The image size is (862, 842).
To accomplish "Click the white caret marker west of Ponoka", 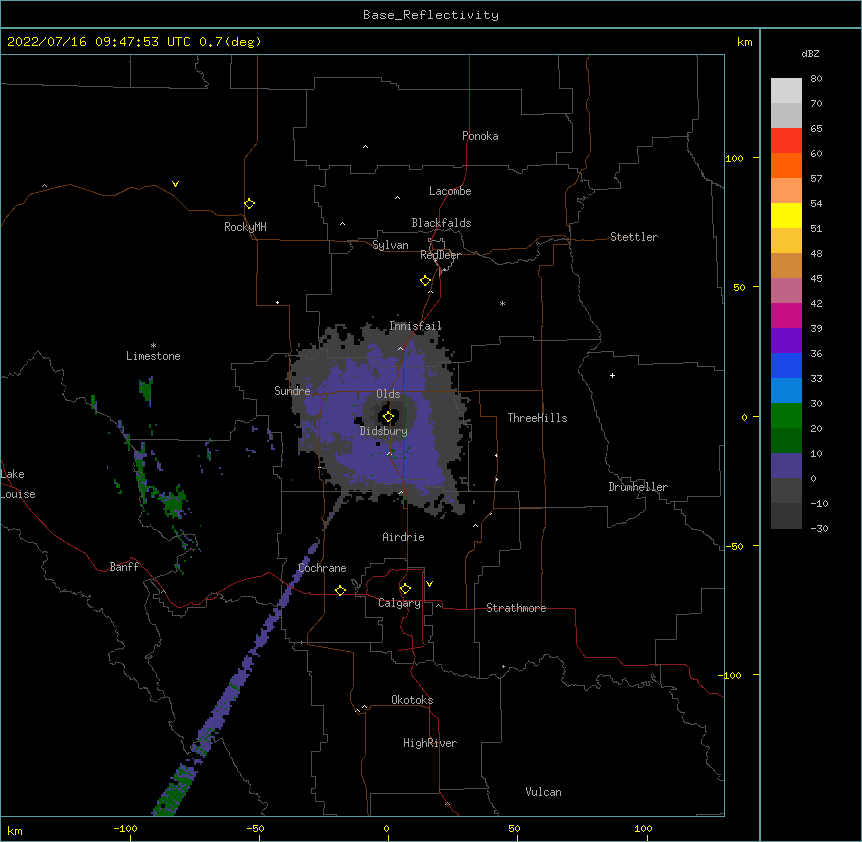I will [x=366, y=147].
